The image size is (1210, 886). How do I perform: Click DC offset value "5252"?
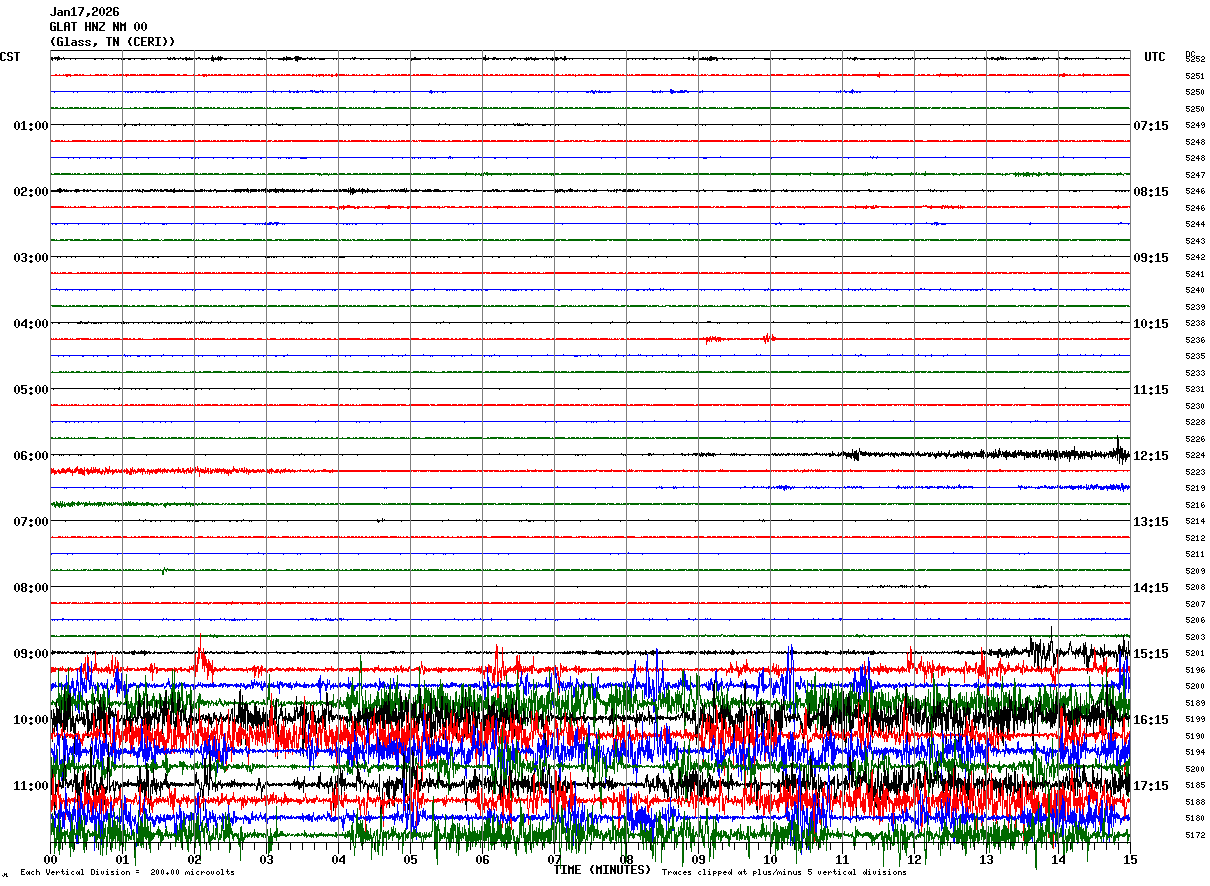pos(1195,60)
